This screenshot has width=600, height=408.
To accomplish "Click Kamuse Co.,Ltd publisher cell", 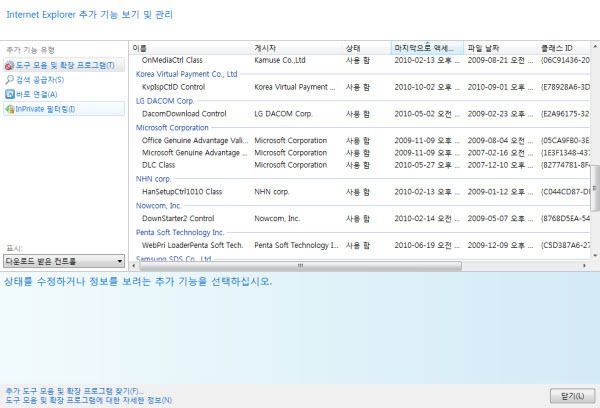I will click(280, 60).
